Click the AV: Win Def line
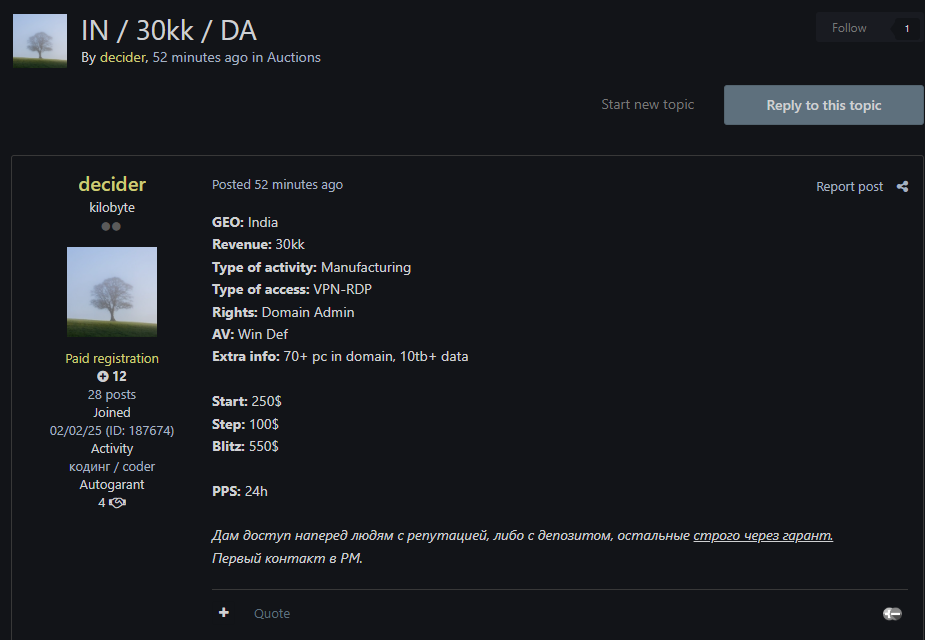This screenshot has width=925, height=640. pyautogui.click(x=250, y=334)
